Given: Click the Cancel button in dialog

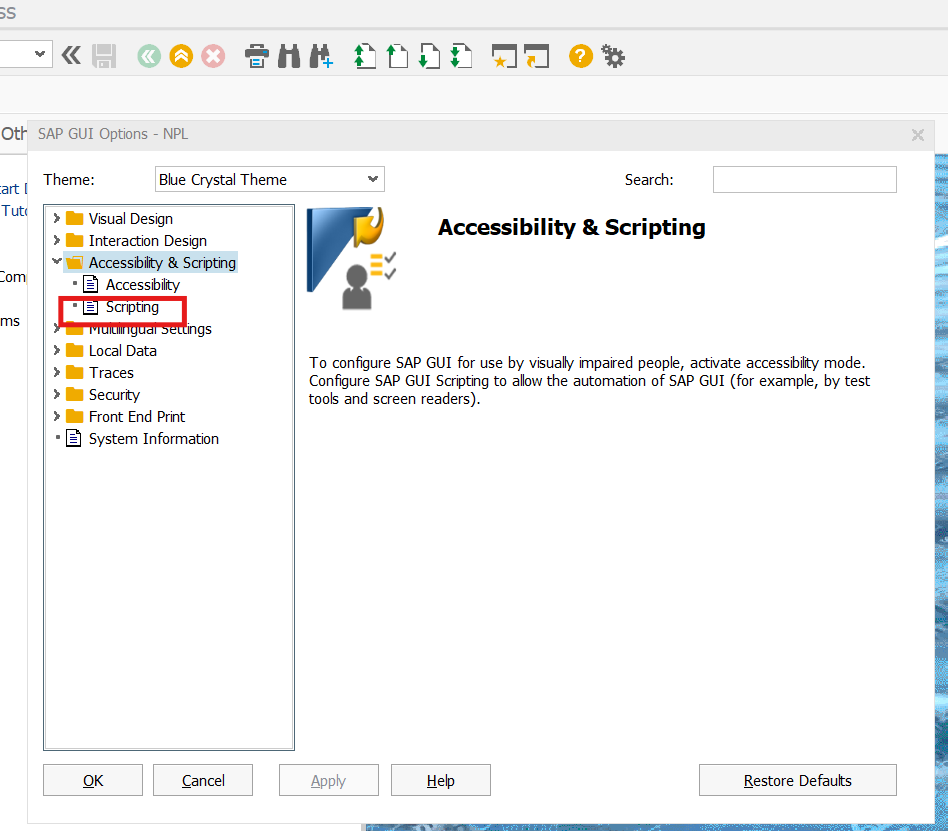Looking at the screenshot, I should click(203, 780).
